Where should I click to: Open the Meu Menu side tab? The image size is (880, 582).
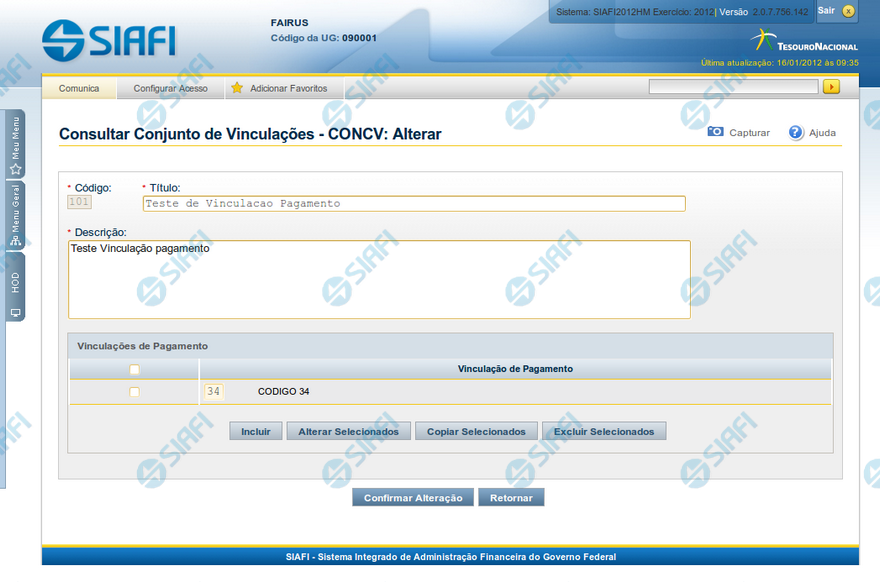click(15, 143)
